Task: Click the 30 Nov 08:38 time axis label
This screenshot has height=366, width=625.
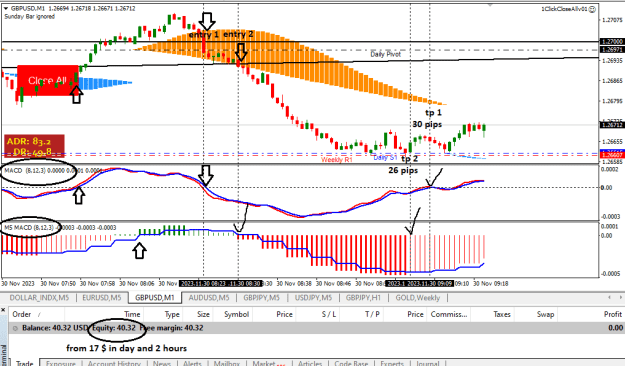Action: (294, 284)
